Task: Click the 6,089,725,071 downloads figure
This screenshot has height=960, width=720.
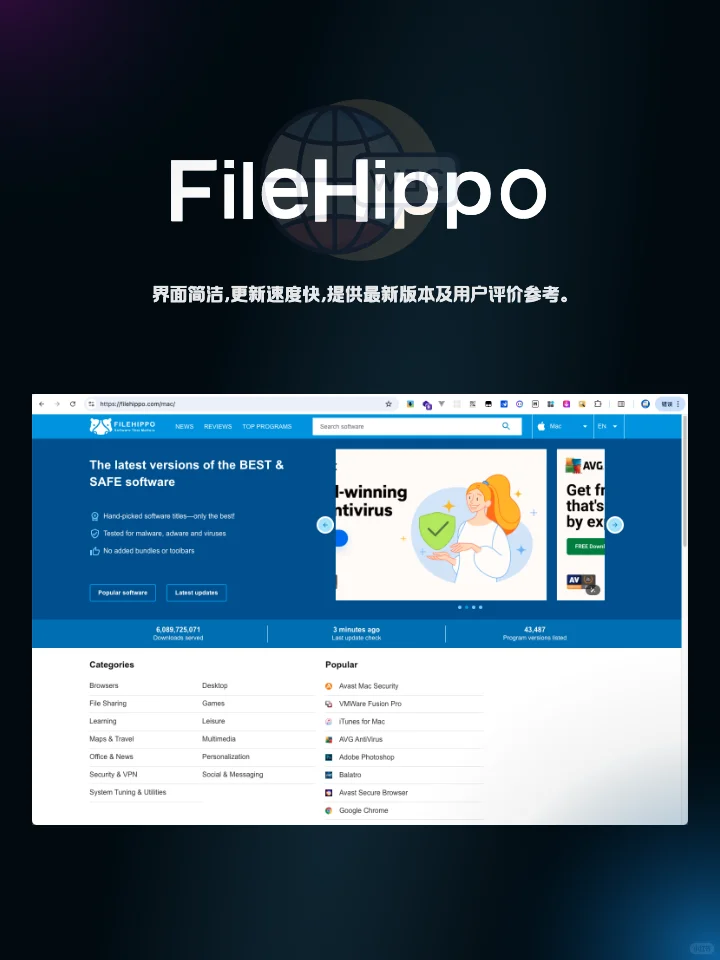Action: coord(178,629)
